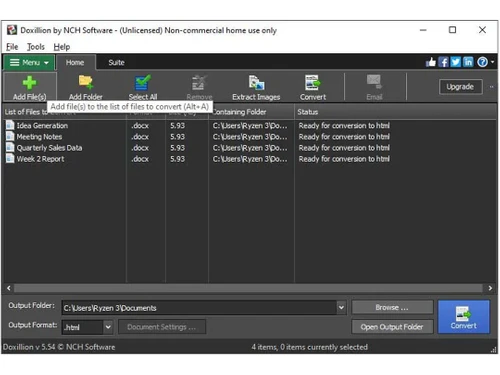Open the Help menu
The image size is (500, 375).
[x=62, y=47]
